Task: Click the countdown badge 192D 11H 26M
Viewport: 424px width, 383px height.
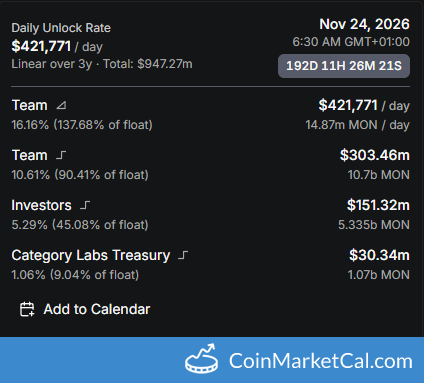Action: coord(344,66)
